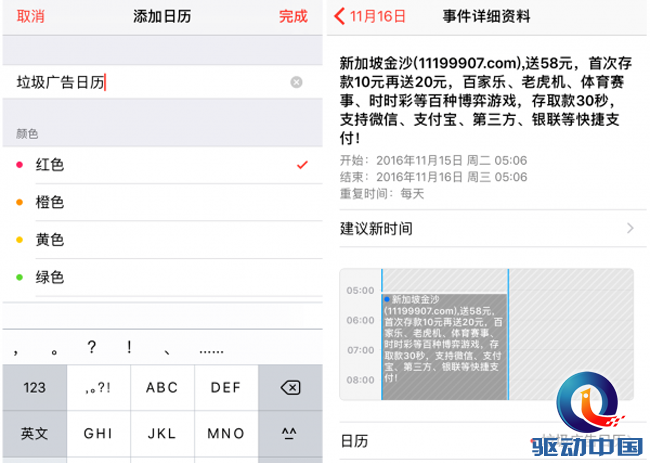Go back to 11月16日

pos(370,17)
